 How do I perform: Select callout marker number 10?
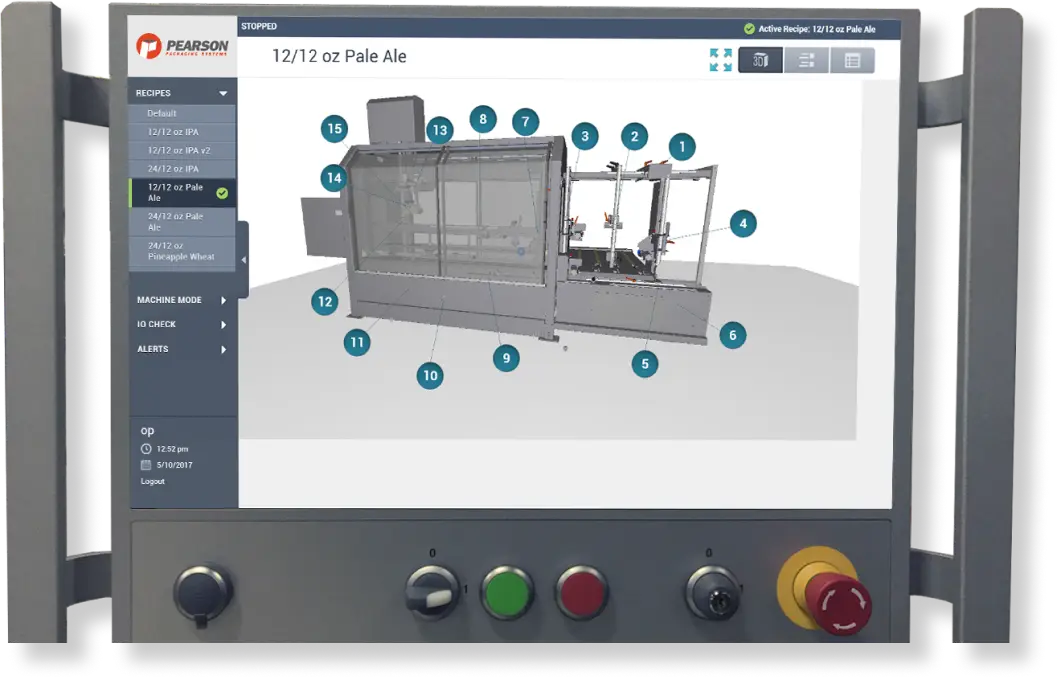click(x=430, y=376)
